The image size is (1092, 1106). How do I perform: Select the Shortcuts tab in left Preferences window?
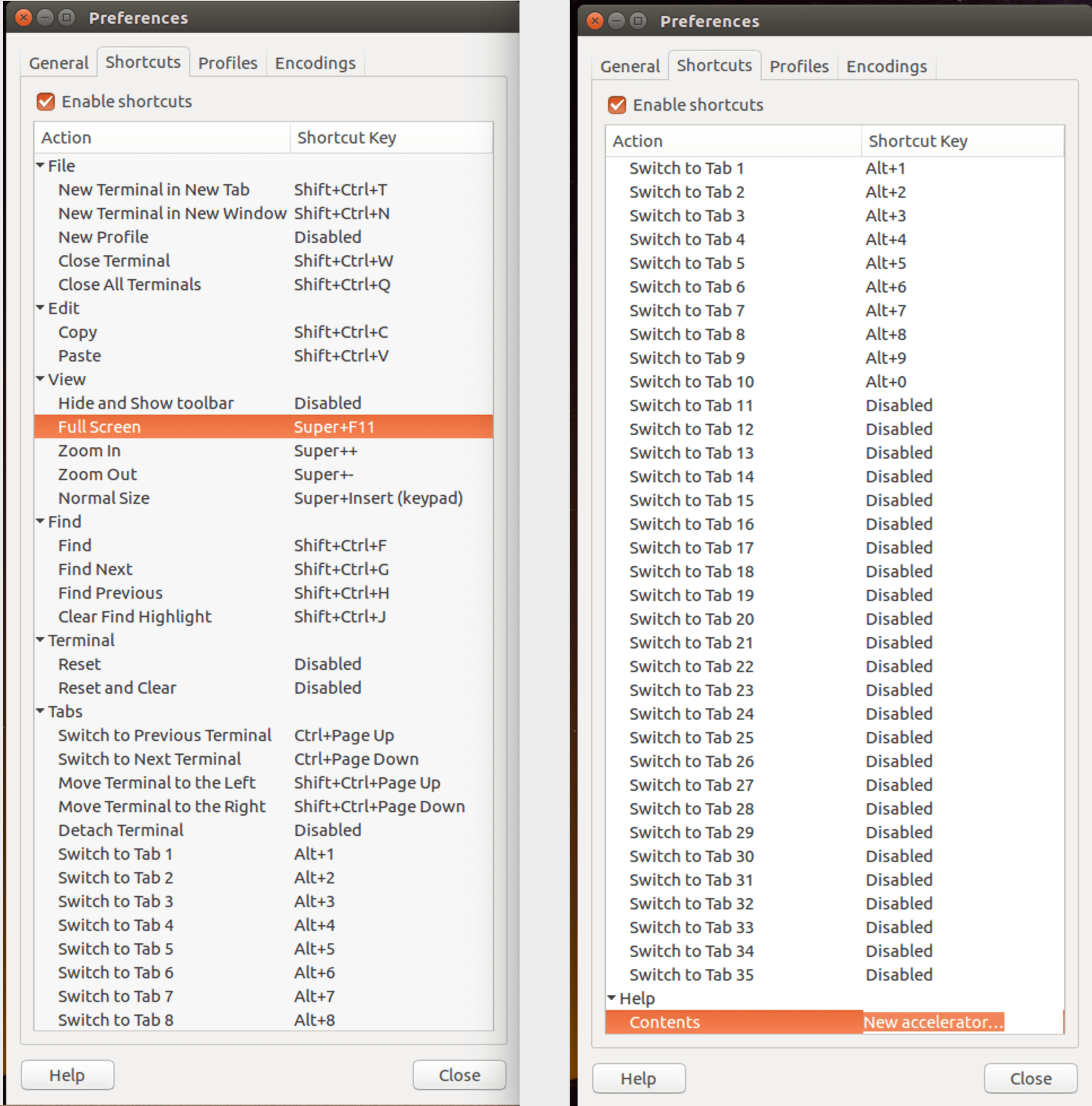(x=143, y=62)
